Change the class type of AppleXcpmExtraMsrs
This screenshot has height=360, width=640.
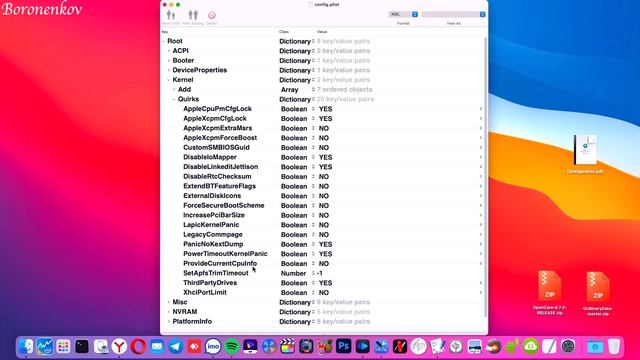pos(313,129)
